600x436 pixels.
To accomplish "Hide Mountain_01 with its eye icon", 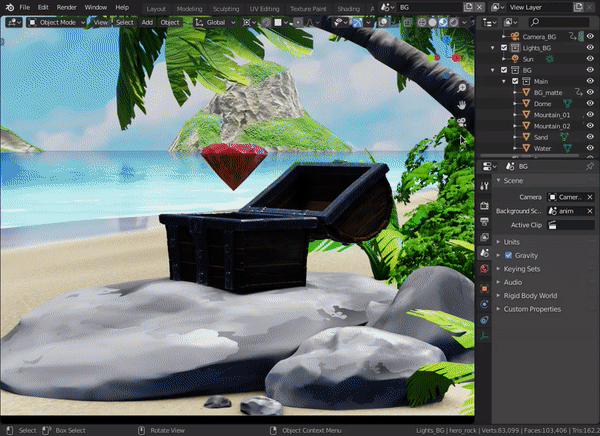I will pyautogui.click(x=590, y=114).
